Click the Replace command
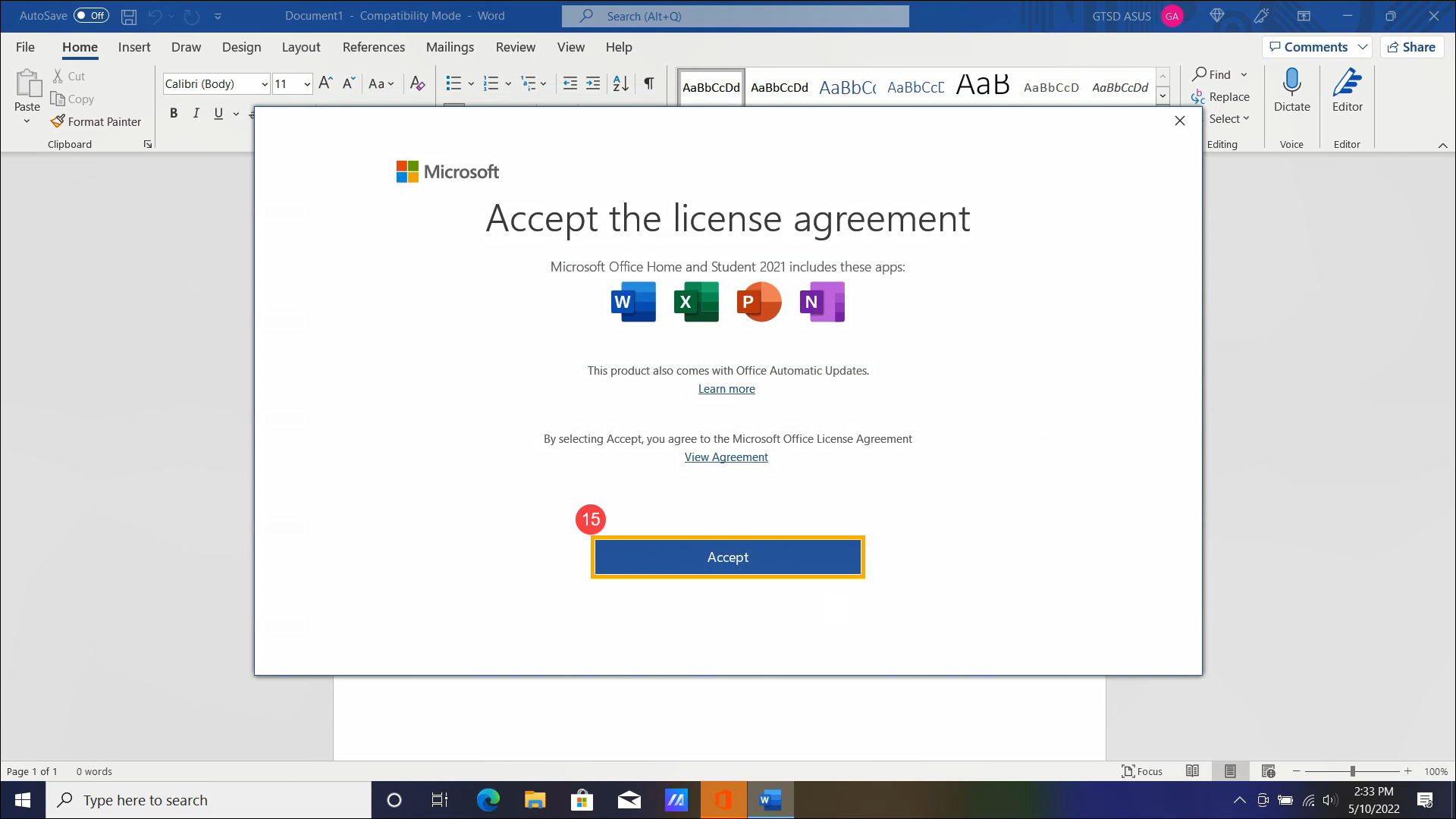 pyautogui.click(x=1220, y=97)
